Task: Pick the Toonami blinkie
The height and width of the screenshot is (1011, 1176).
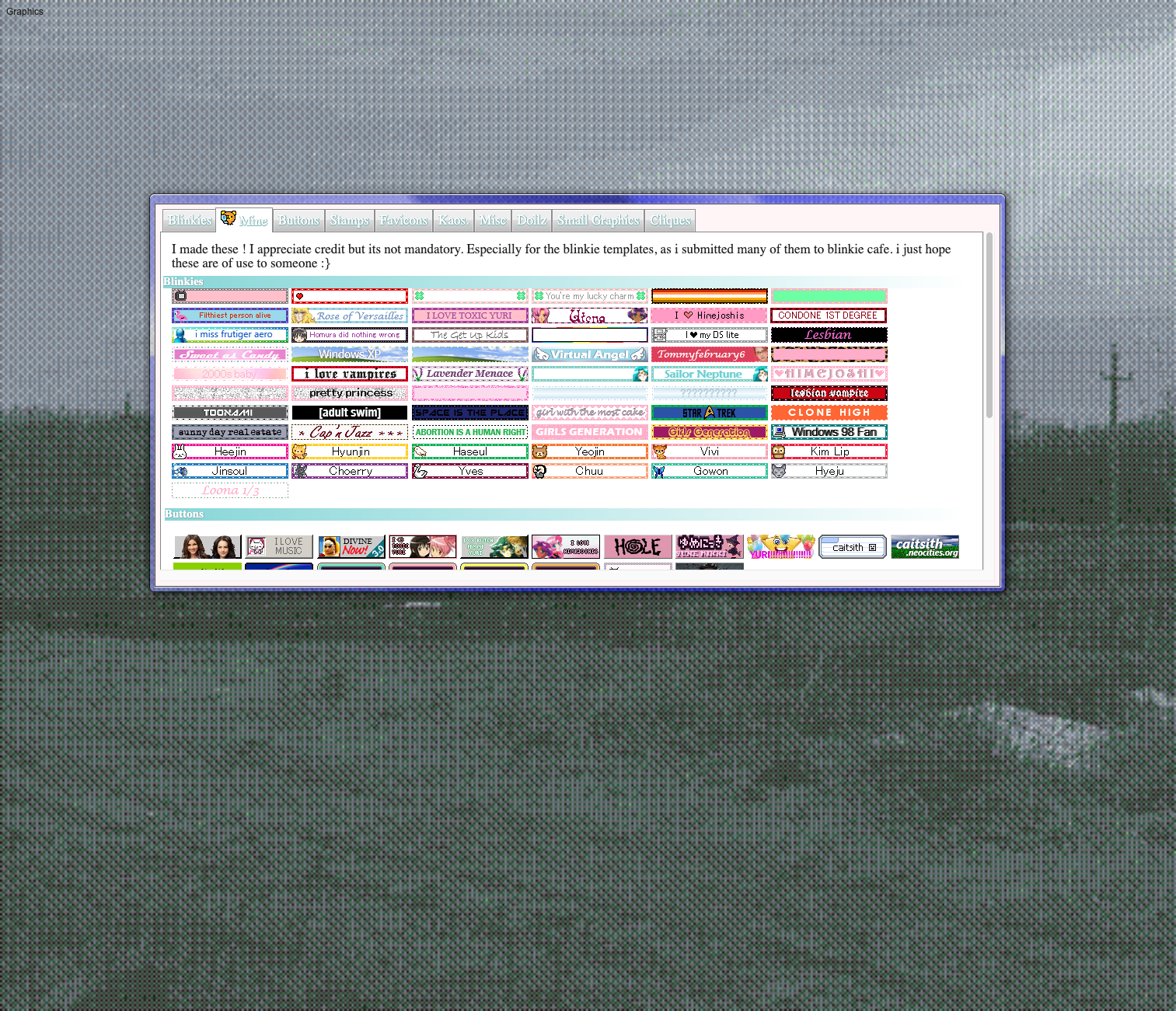Action: [229, 413]
